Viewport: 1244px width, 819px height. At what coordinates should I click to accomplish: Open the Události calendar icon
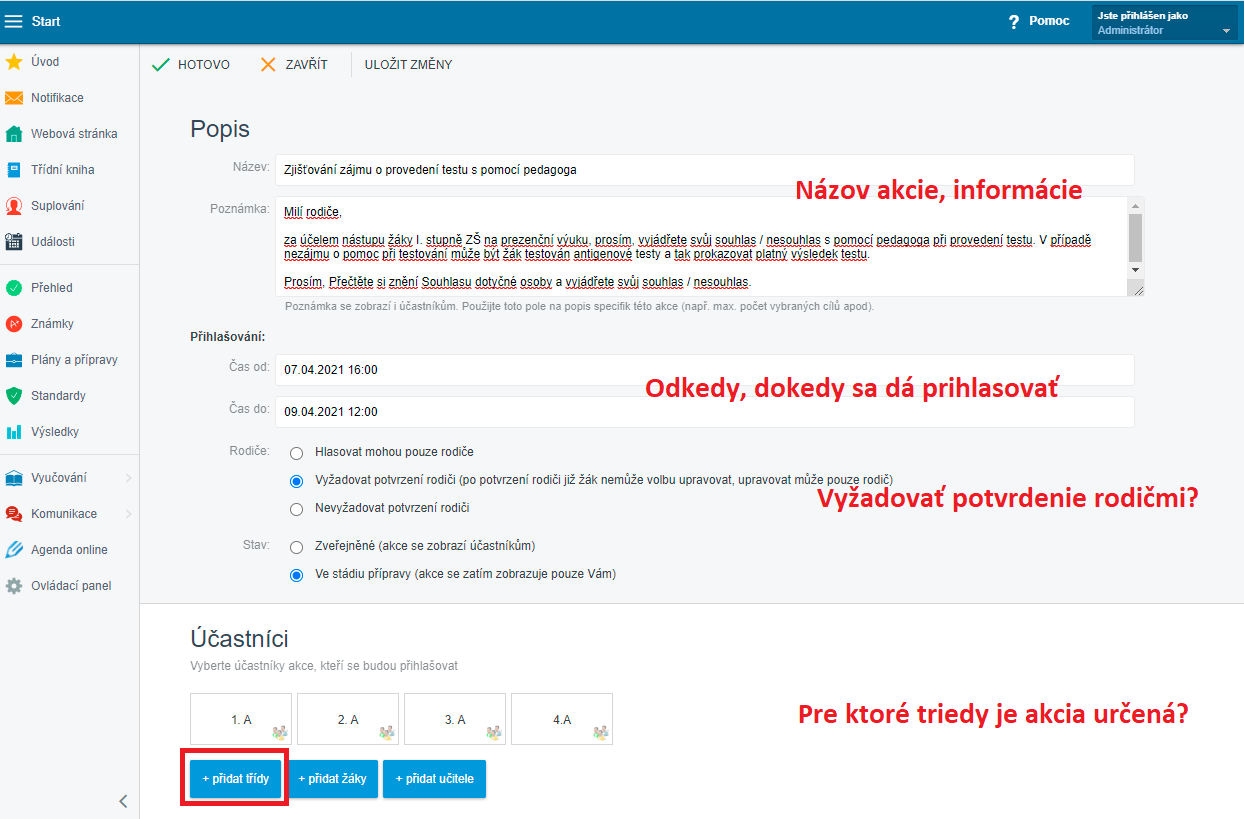pyautogui.click(x=14, y=242)
